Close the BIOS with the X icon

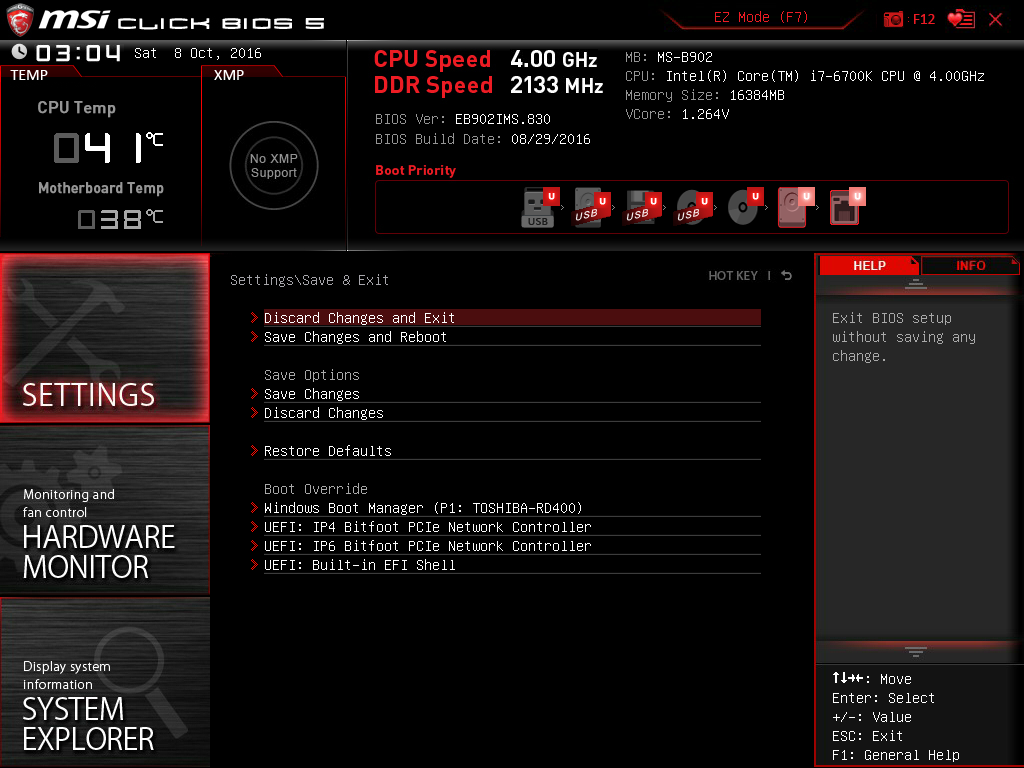[x=995, y=19]
